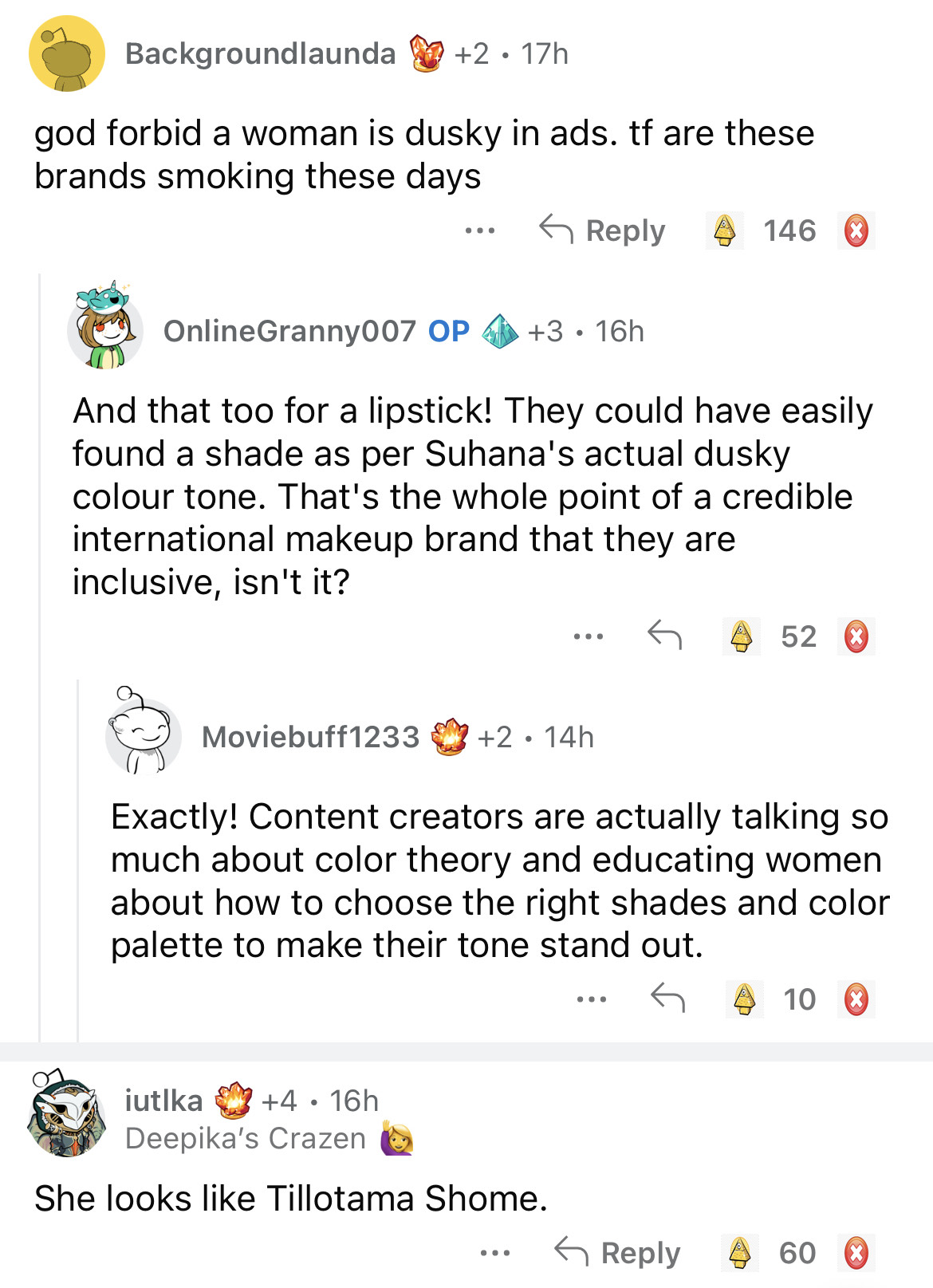
Task: Open more options for OnlineGranny007's comment
Action: tap(589, 637)
